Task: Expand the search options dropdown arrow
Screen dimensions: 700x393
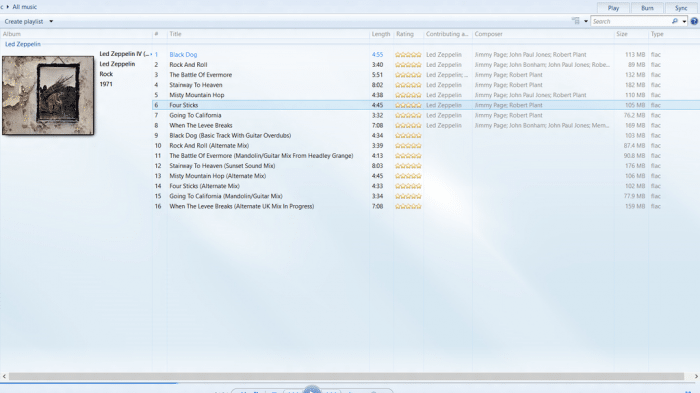Action: coord(684,21)
